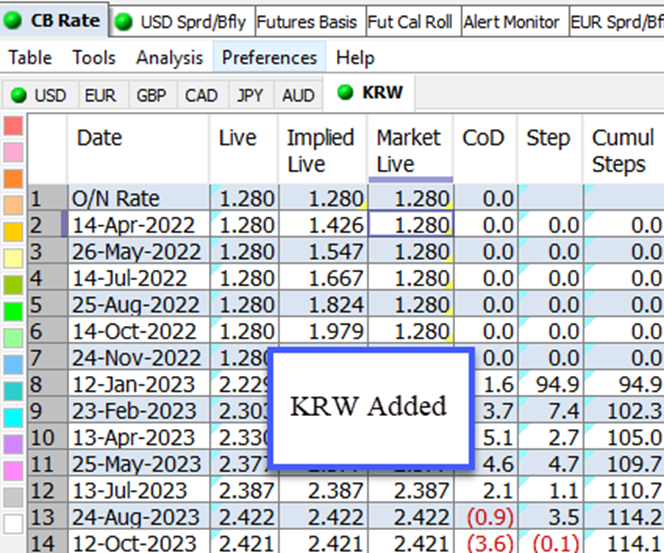The image size is (664, 553).
Task: Pick the teal color swatch
Action: point(13,391)
